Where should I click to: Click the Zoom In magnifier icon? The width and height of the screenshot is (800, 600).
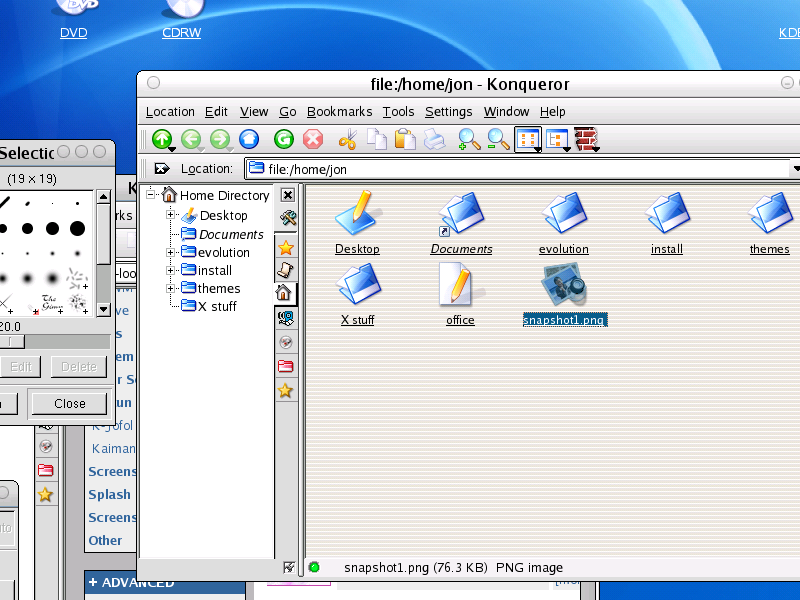point(469,139)
